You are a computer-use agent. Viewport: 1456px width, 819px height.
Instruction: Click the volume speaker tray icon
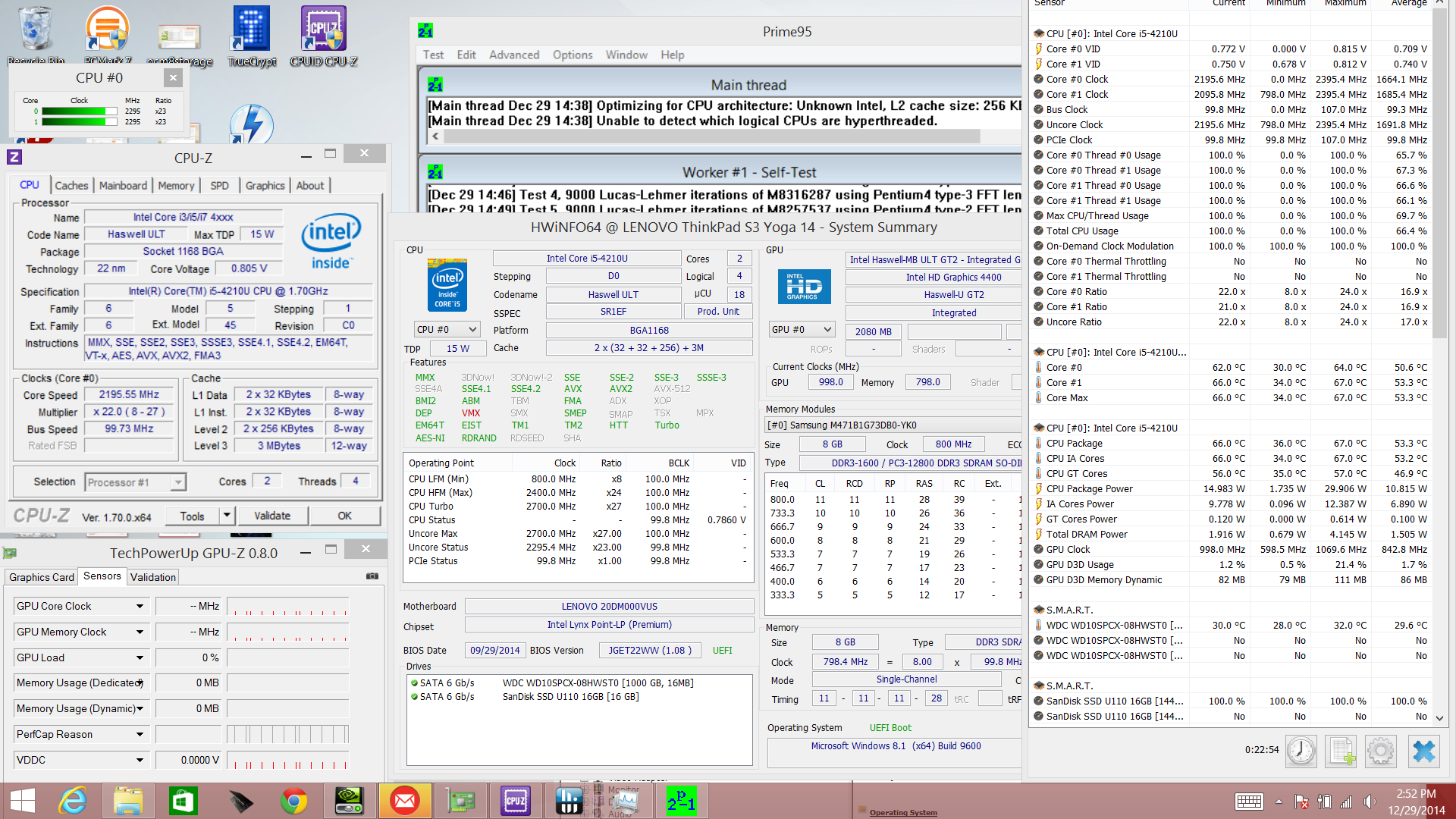click(x=1370, y=802)
